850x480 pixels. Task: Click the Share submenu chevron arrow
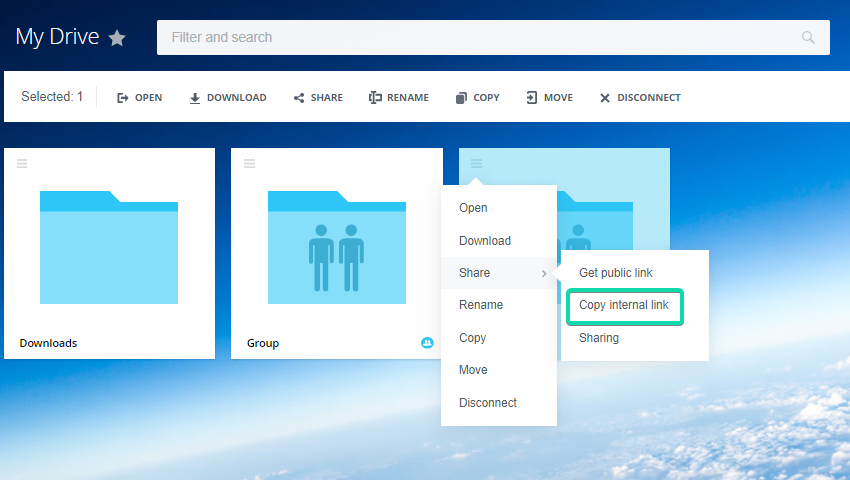[544, 273]
